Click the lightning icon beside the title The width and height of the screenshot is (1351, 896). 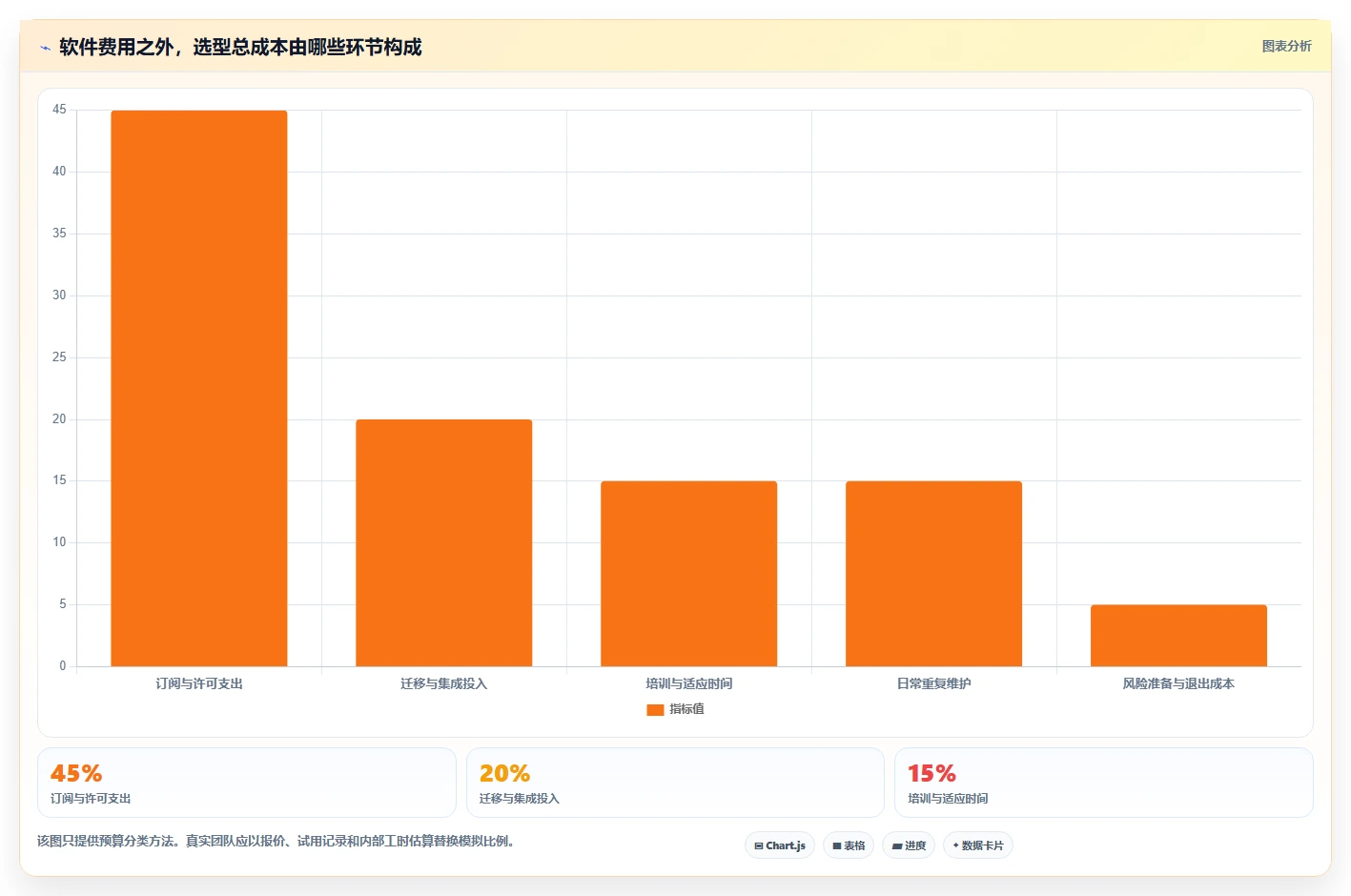(45, 48)
